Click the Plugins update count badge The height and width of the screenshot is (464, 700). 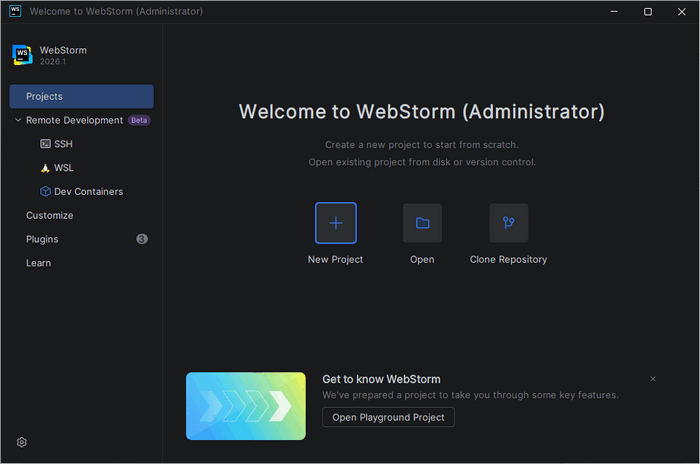142,239
